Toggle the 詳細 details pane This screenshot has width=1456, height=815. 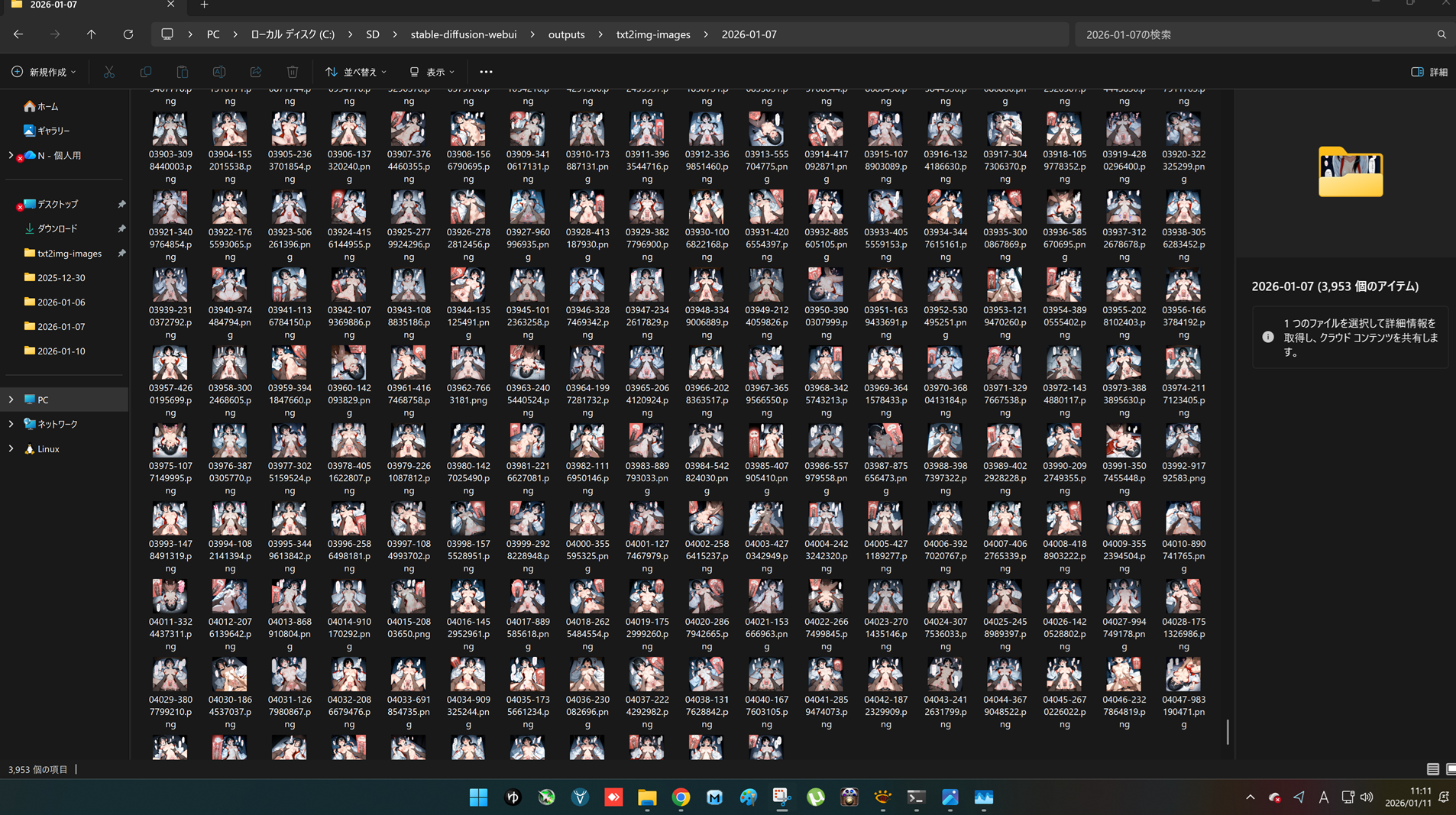pos(1429,72)
